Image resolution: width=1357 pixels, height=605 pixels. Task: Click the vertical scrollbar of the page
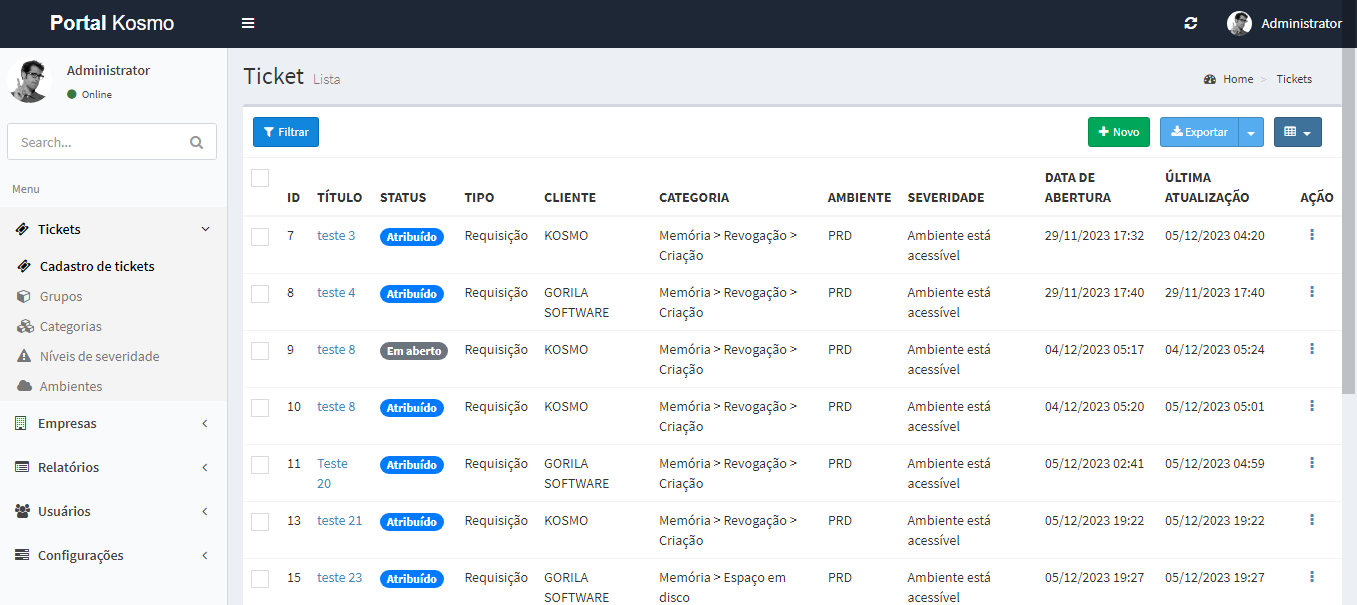pos(1349,220)
